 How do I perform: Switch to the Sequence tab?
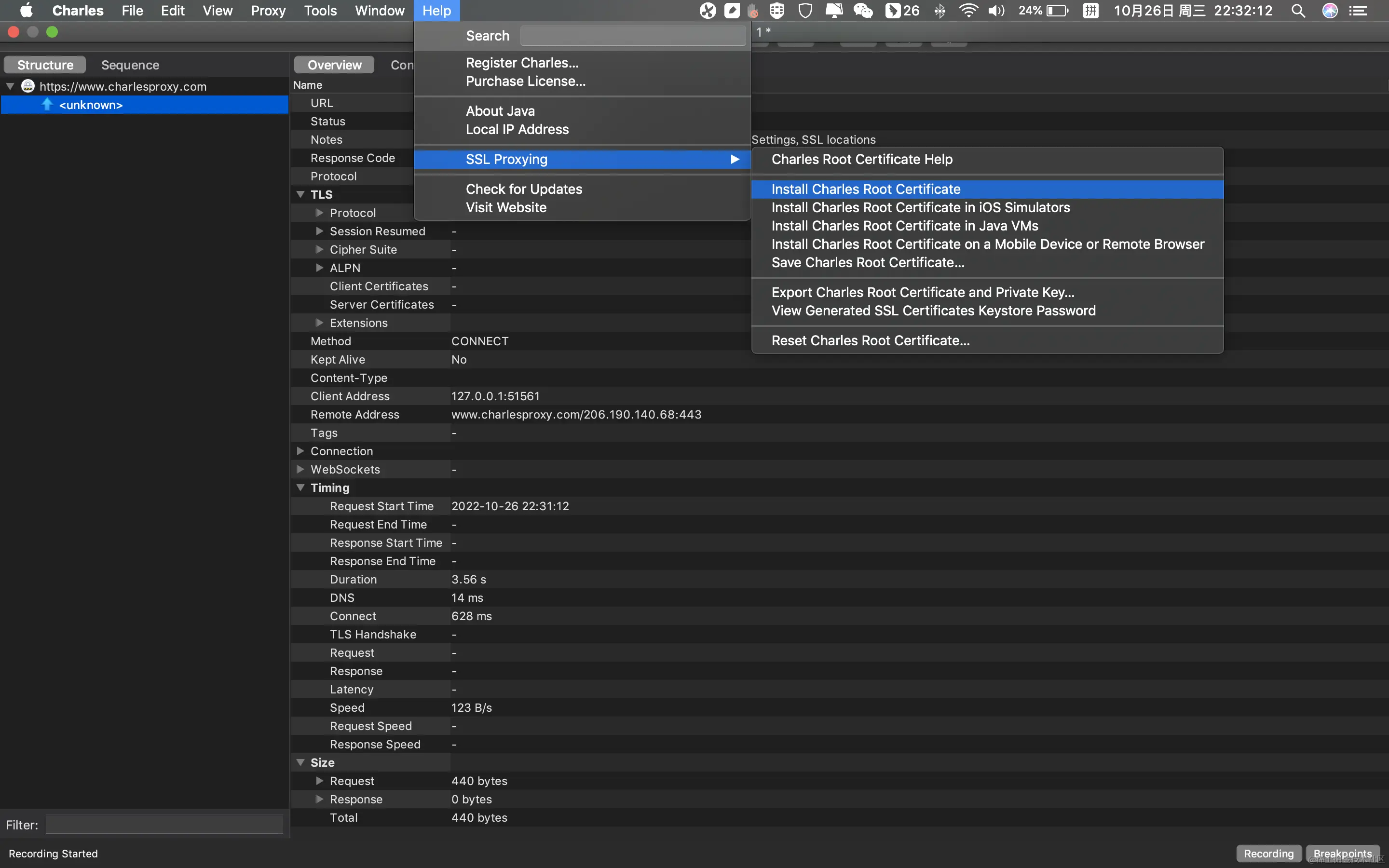pyautogui.click(x=130, y=65)
